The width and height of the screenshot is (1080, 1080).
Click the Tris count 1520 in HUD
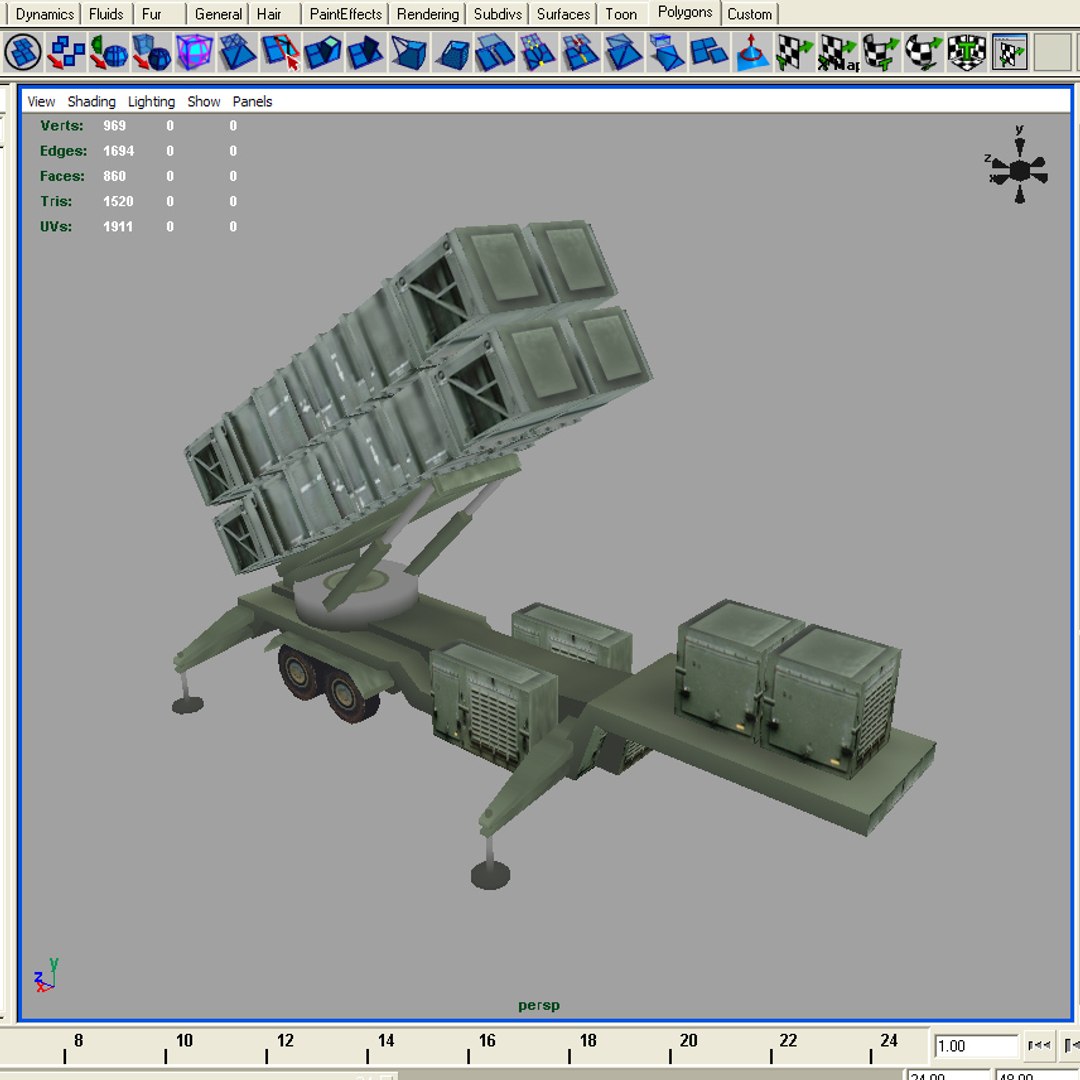118,201
